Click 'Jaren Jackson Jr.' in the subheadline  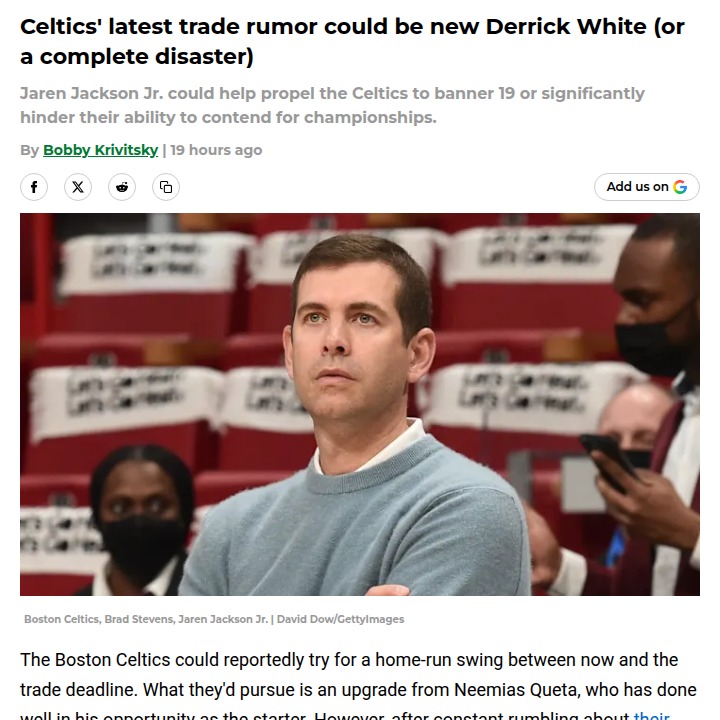click(92, 93)
